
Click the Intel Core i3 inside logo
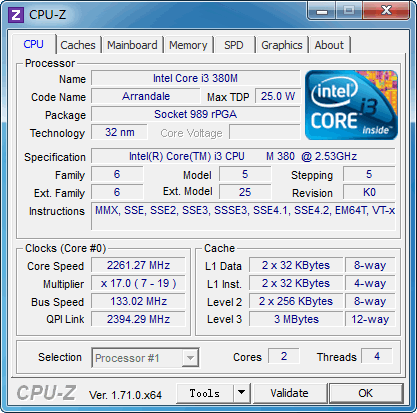pos(351,105)
